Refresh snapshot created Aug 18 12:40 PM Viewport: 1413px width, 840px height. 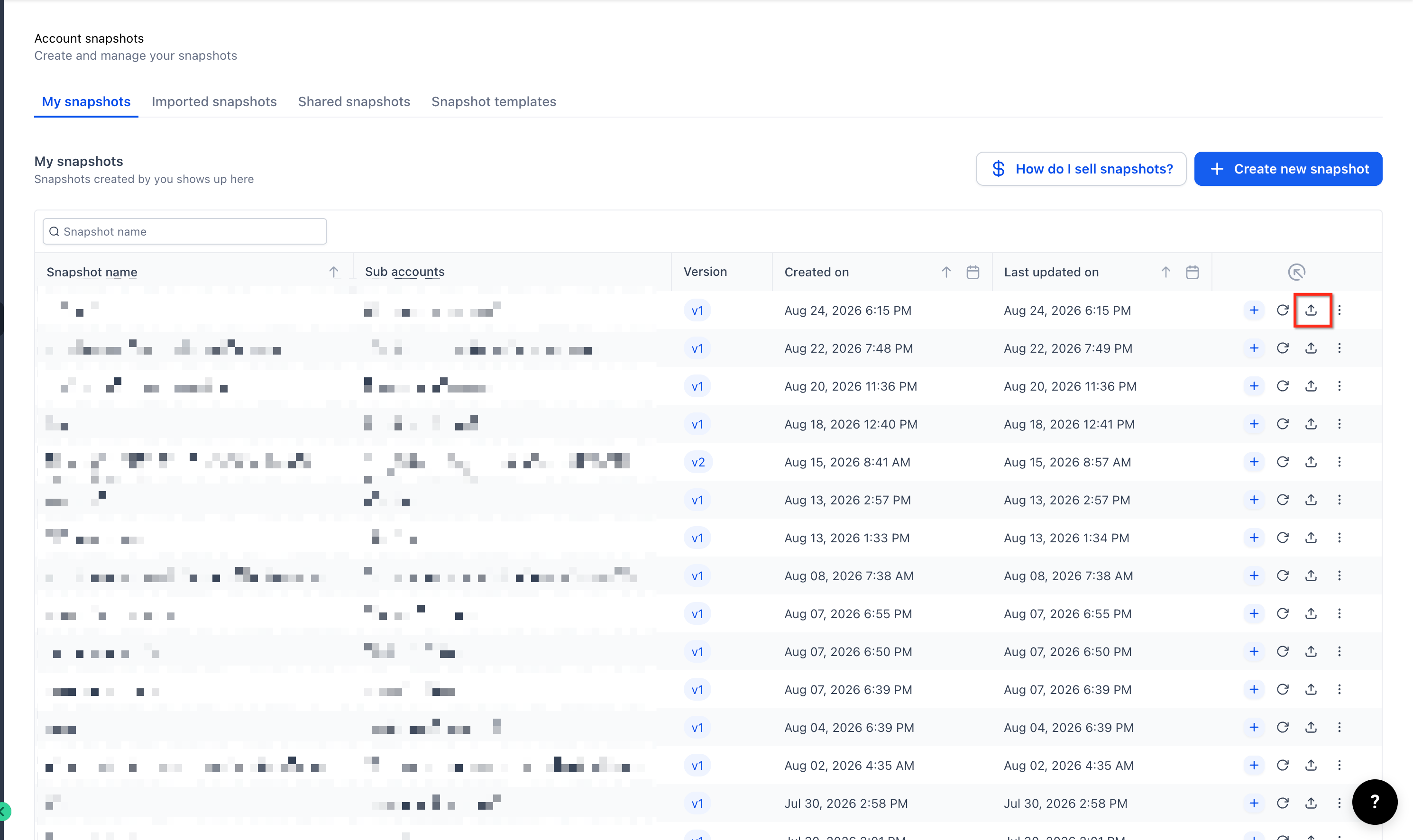click(1282, 424)
